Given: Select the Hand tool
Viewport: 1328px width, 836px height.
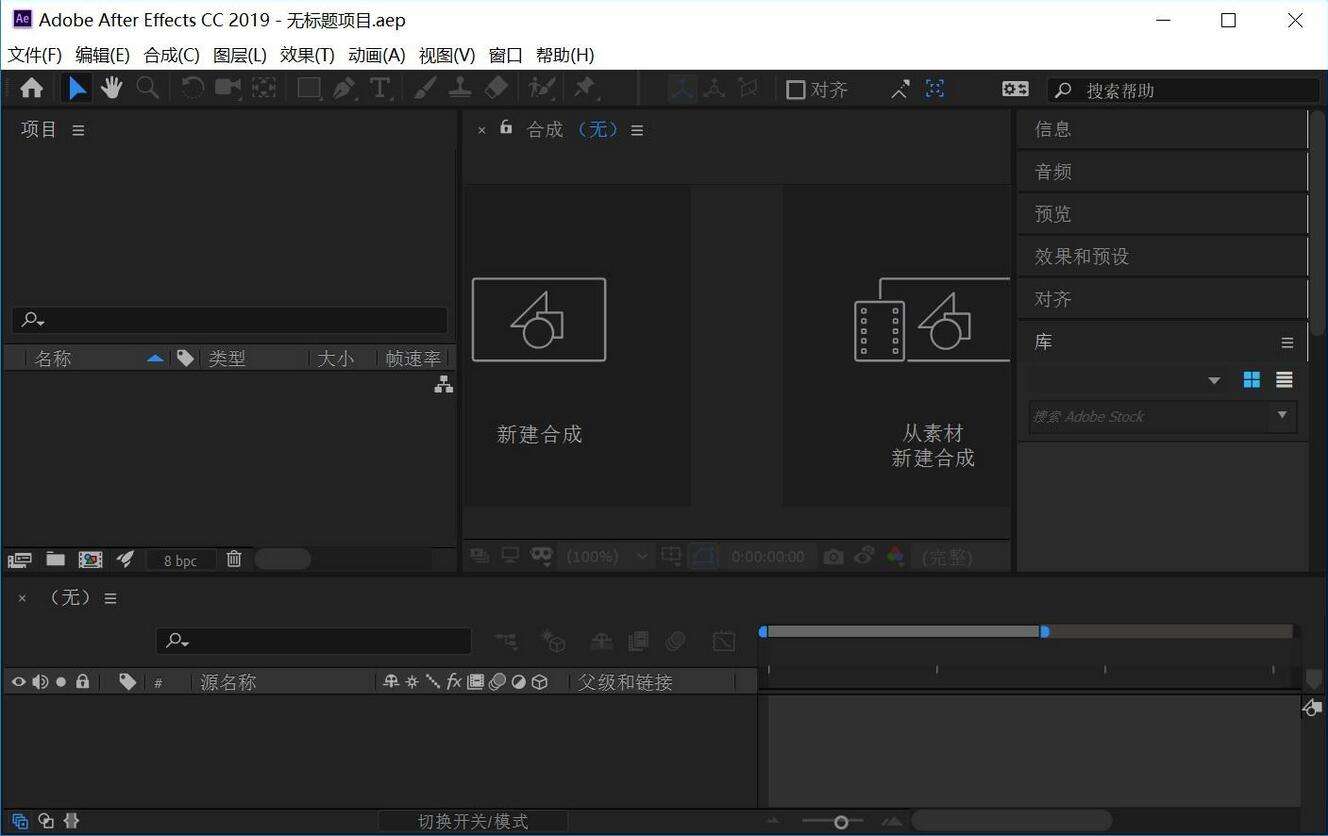Looking at the screenshot, I should click(x=111, y=89).
